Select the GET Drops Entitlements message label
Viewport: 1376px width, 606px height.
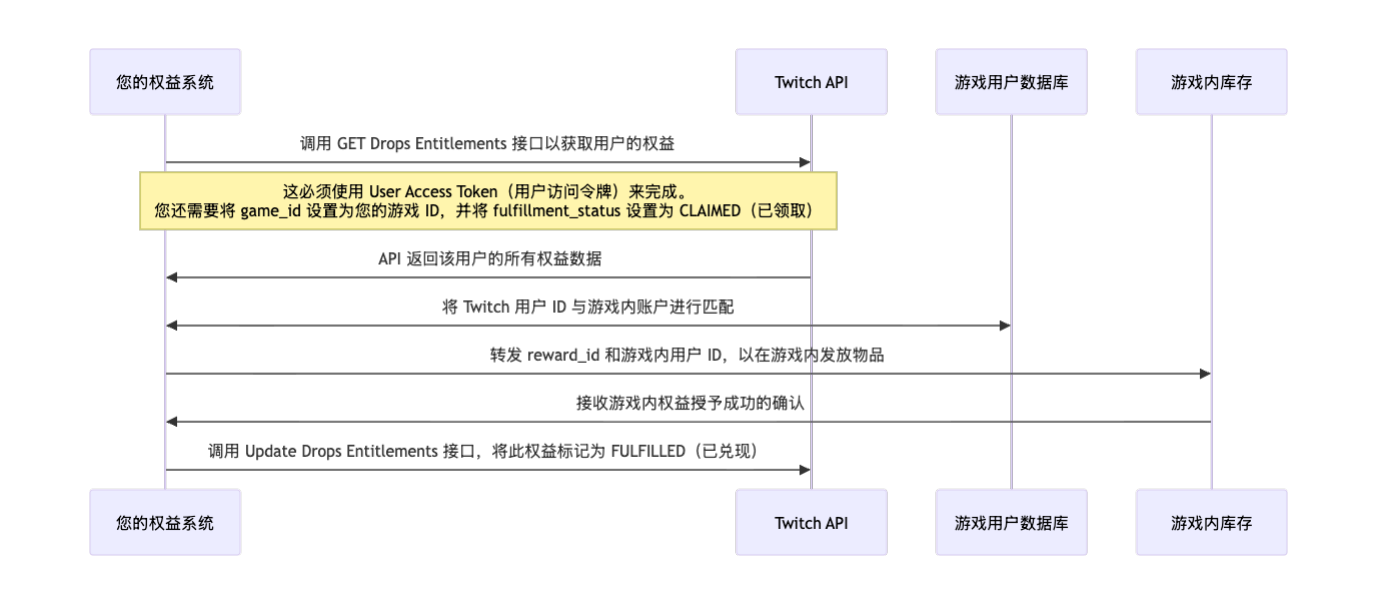488,143
